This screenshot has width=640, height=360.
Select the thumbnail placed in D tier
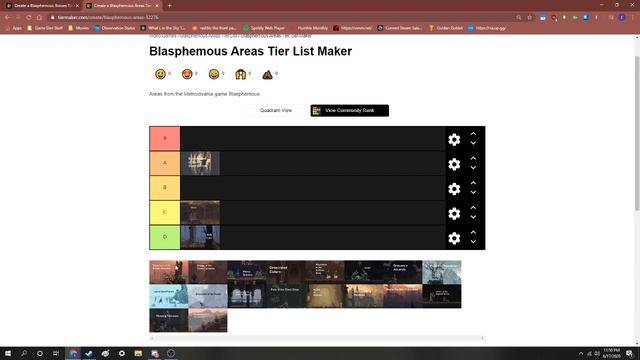200,237
